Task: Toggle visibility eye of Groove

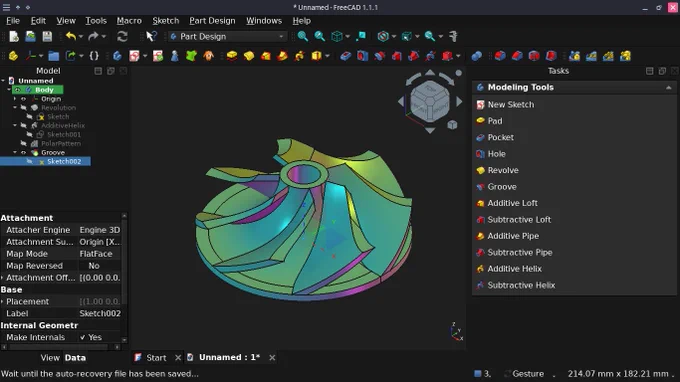Action: [x=24, y=153]
